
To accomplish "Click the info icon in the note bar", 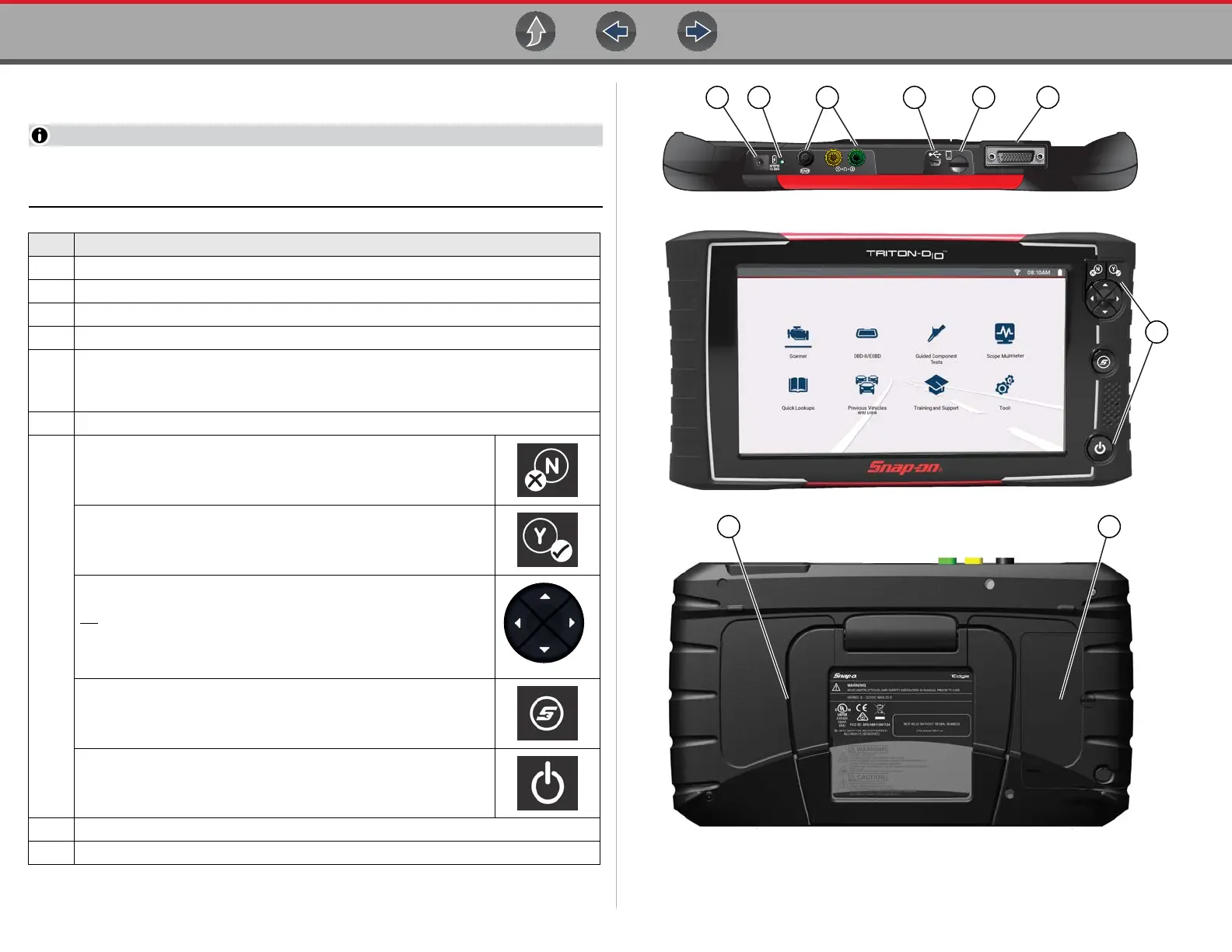I will click(x=40, y=135).
